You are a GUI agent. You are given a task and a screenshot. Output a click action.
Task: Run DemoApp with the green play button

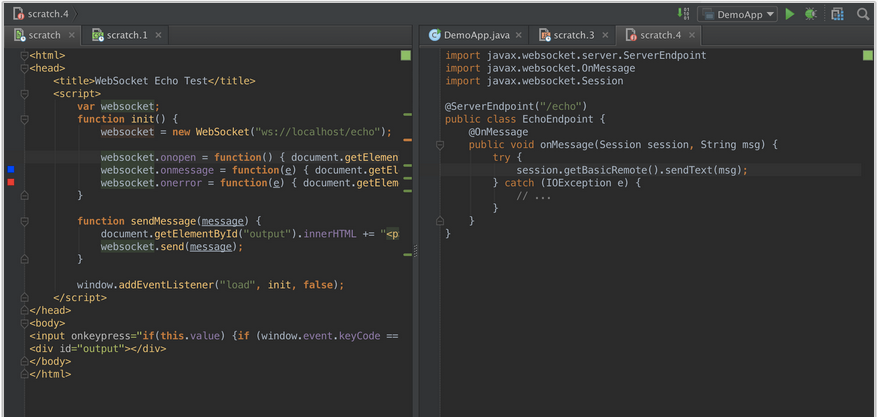(x=790, y=14)
